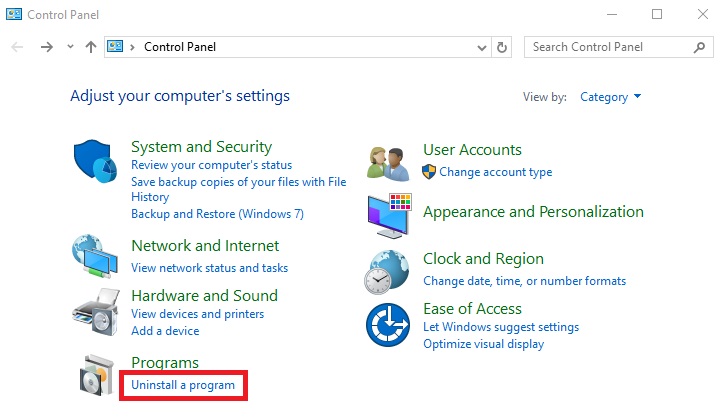The image size is (720, 420).
Task: Go up one folder level
Action: [x=91, y=47]
